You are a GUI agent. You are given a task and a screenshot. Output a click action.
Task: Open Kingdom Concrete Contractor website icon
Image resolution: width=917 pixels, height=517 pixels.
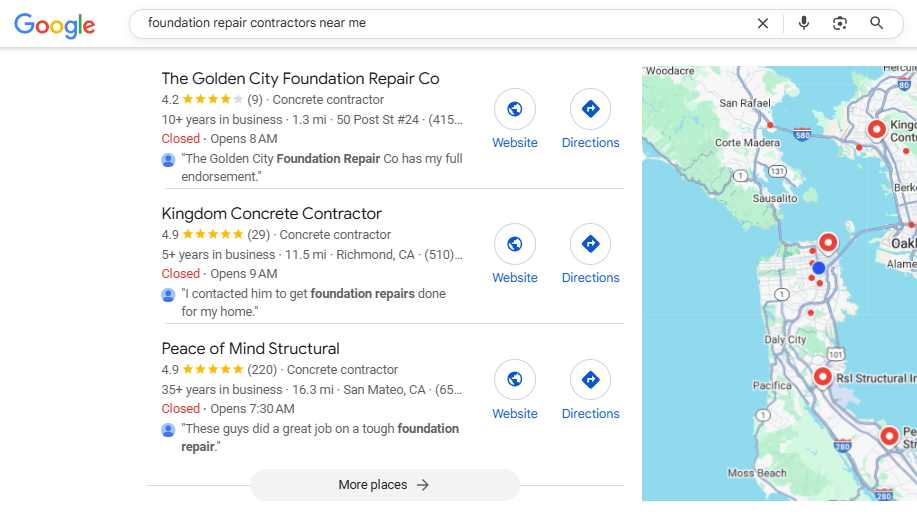(x=515, y=244)
